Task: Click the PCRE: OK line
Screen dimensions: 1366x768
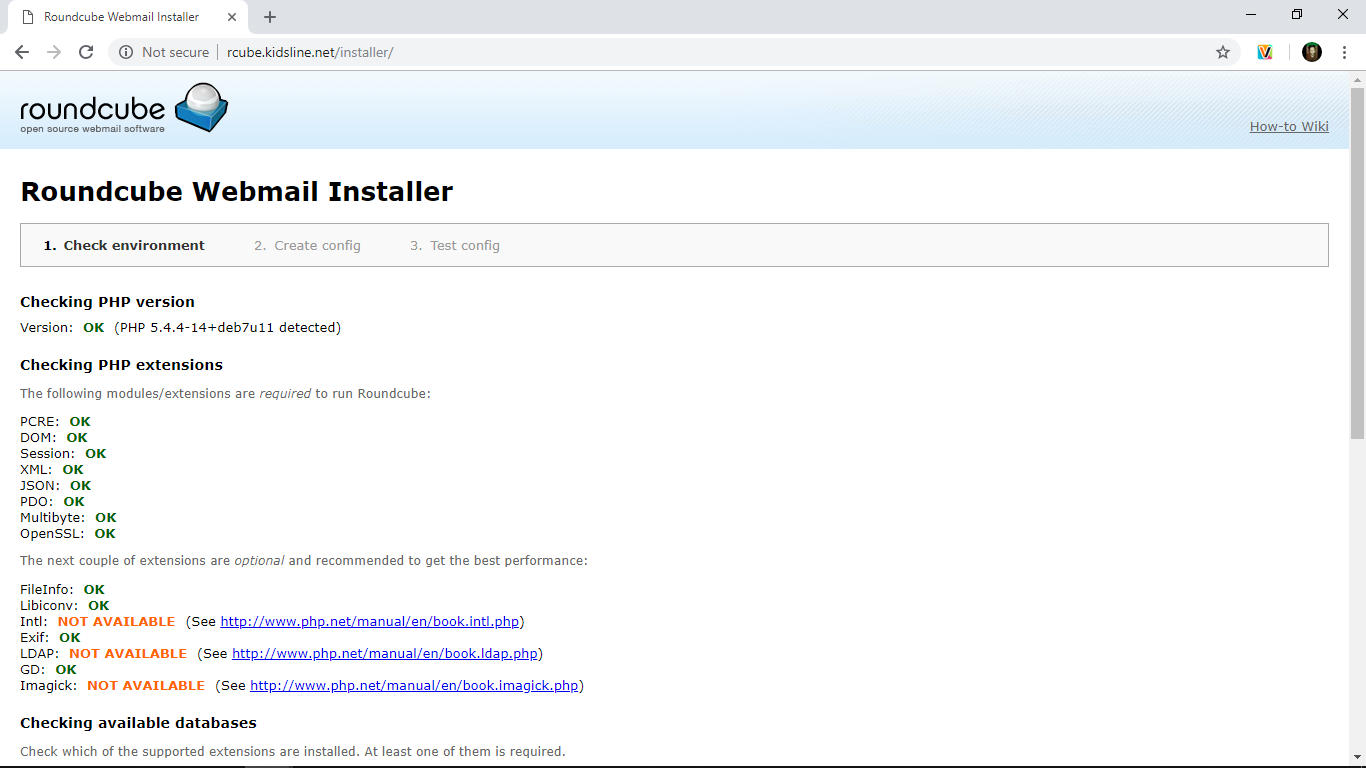Action: pyautogui.click(x=55, y=421)
